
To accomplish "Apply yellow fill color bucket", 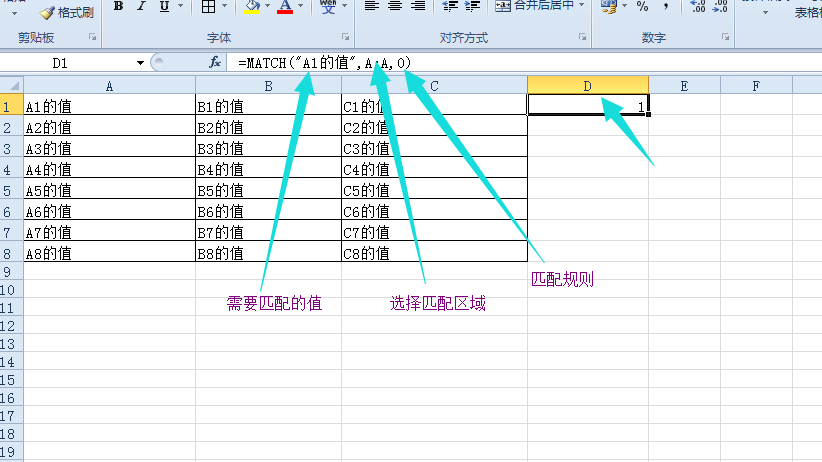I will pyautogui.click(x=252, y=6).
